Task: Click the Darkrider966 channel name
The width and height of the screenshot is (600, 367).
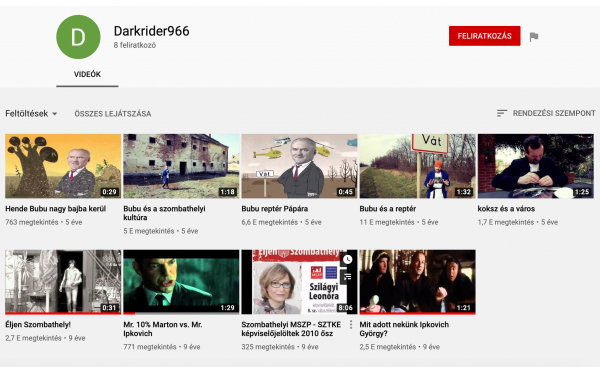Action: (152, 31)
